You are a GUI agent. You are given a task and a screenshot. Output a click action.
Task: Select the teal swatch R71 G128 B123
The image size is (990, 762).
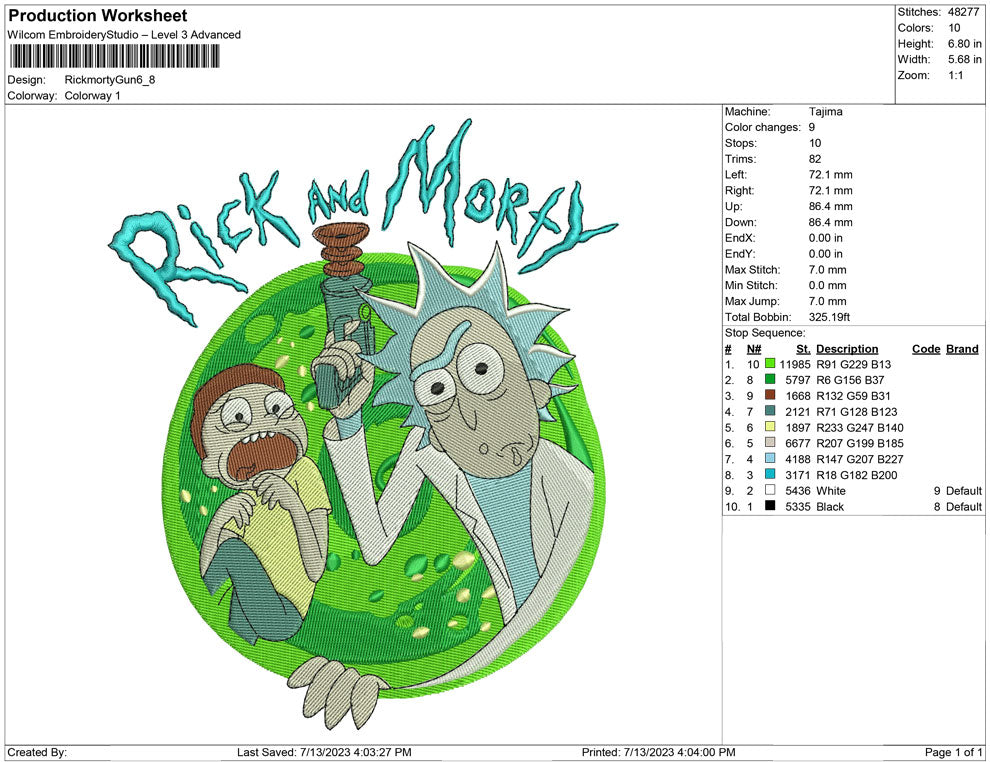770,411
